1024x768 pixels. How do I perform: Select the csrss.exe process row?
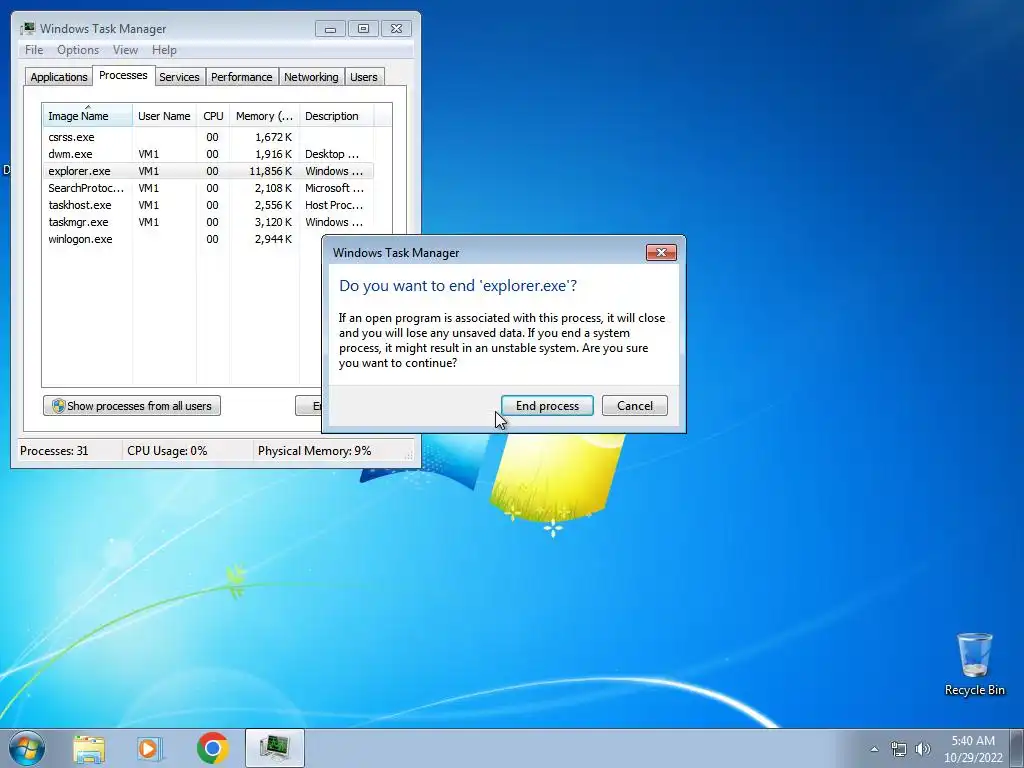click(208, 137)
